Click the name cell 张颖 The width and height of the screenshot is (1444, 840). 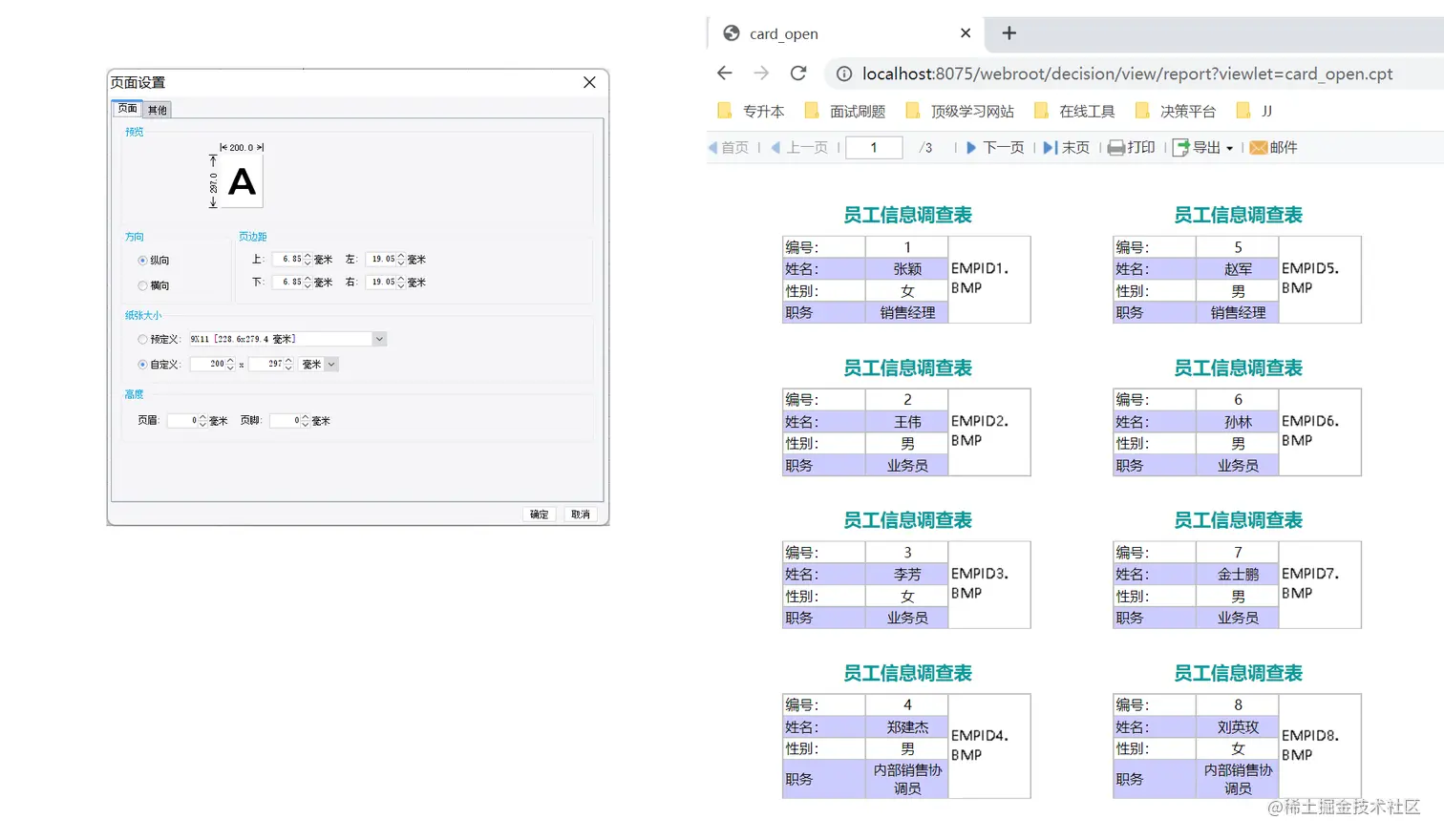coord(907,269)
